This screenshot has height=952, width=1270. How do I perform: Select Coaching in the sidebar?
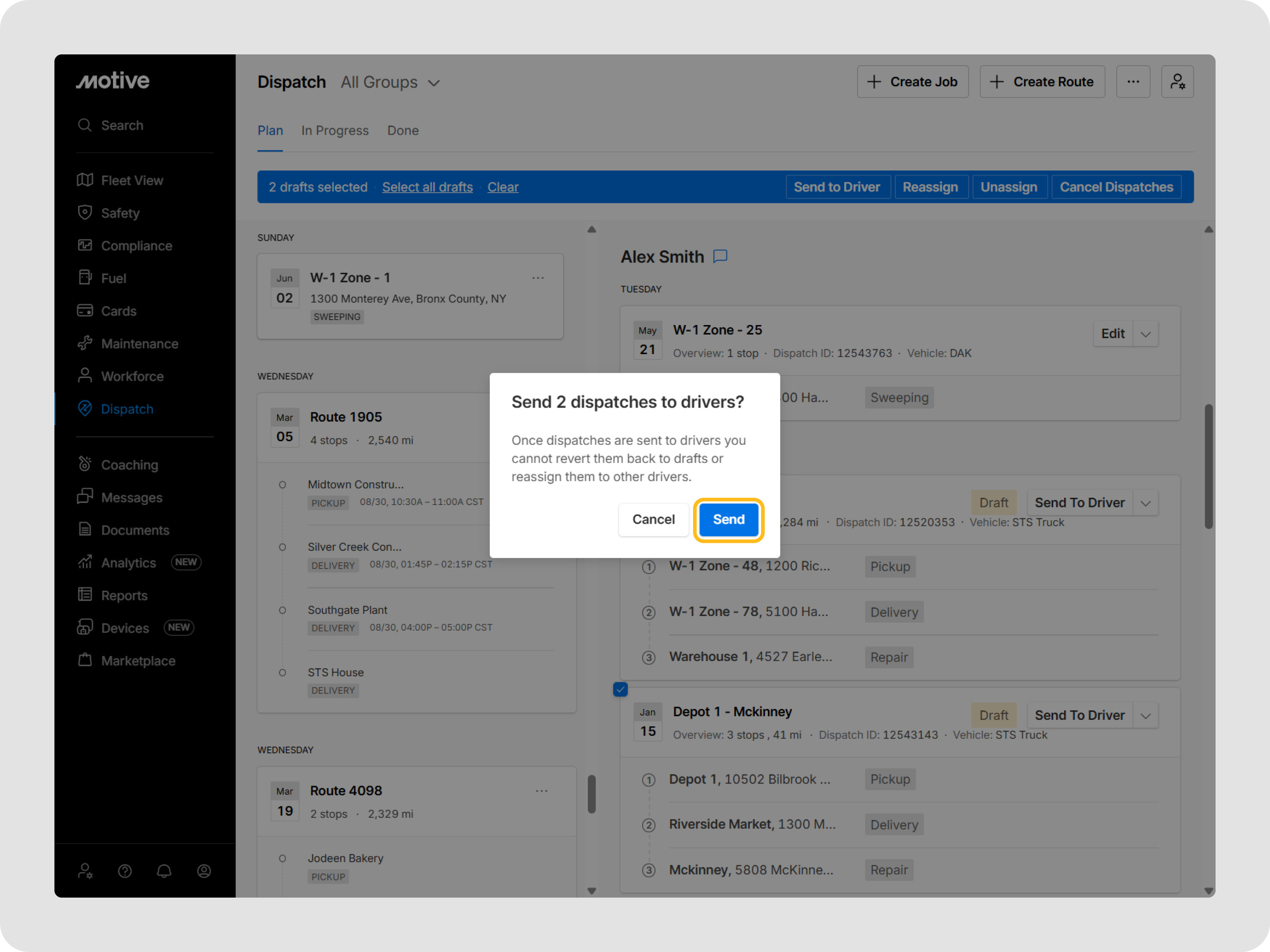tap(129, 465)
